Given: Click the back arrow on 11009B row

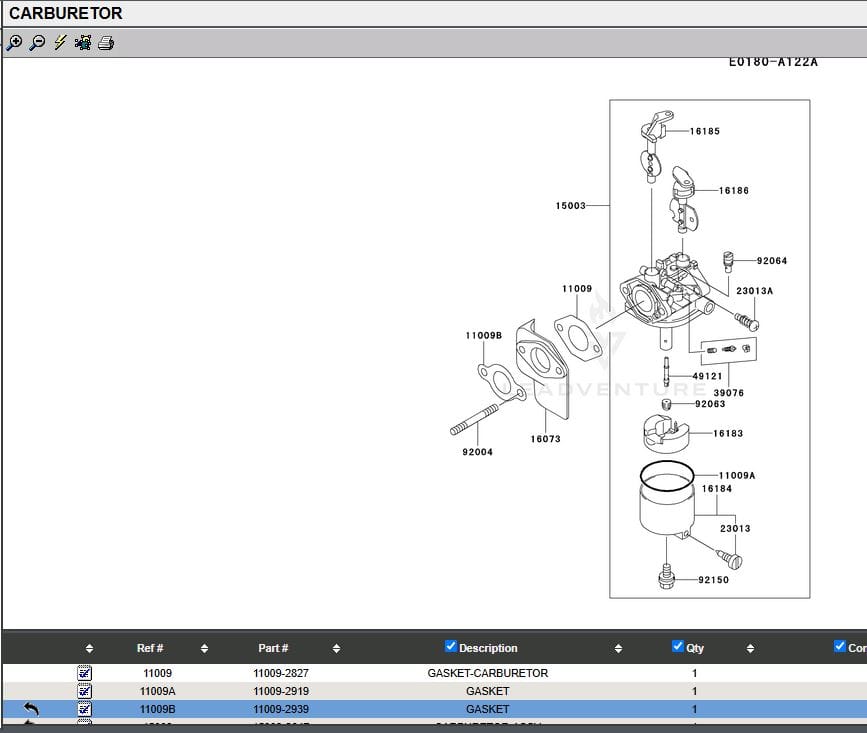Looking at the screenshot, I should click(31, 709).
